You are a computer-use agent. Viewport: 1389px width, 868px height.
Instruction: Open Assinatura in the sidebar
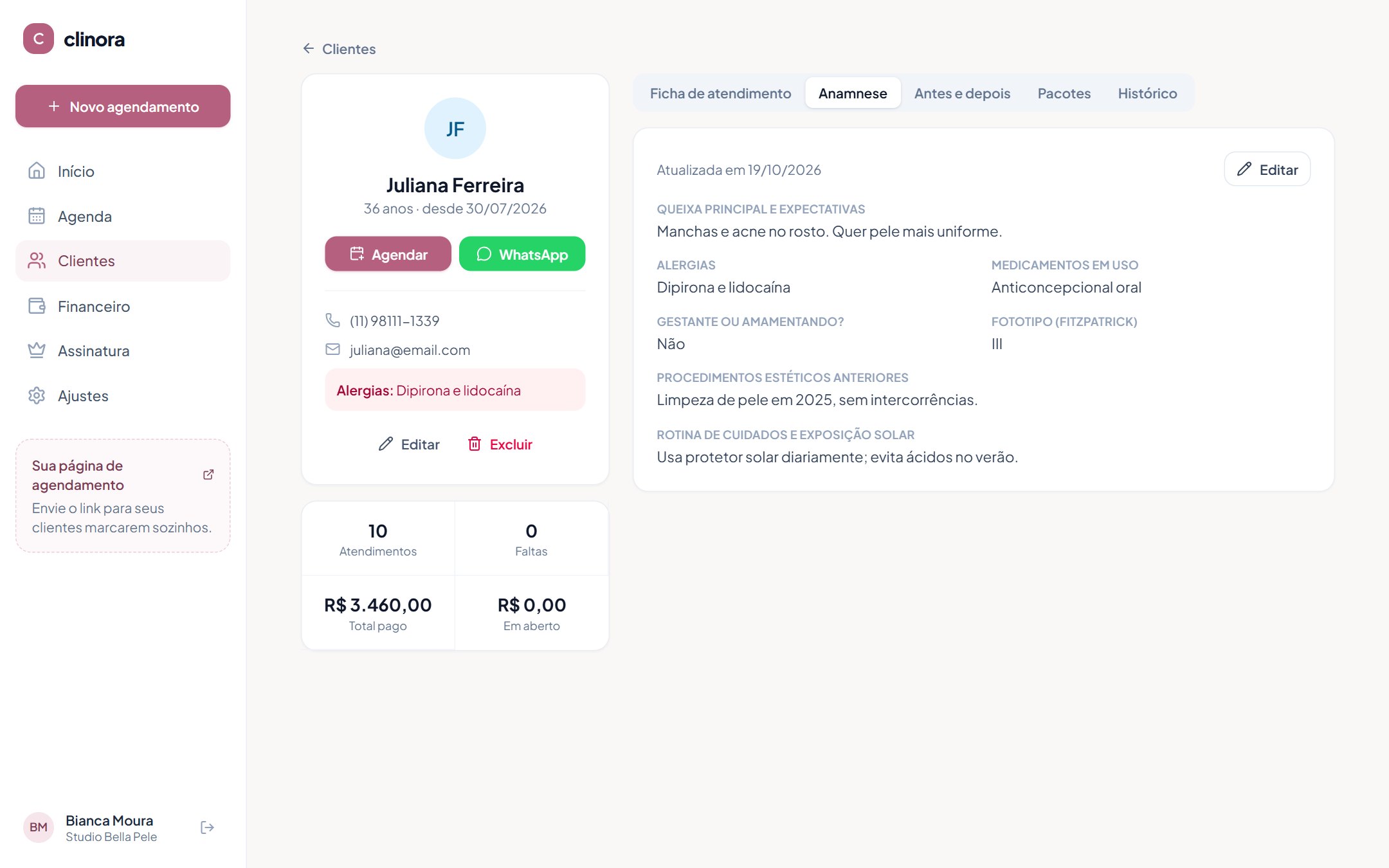pyautogui.click(x=123, y=350)
